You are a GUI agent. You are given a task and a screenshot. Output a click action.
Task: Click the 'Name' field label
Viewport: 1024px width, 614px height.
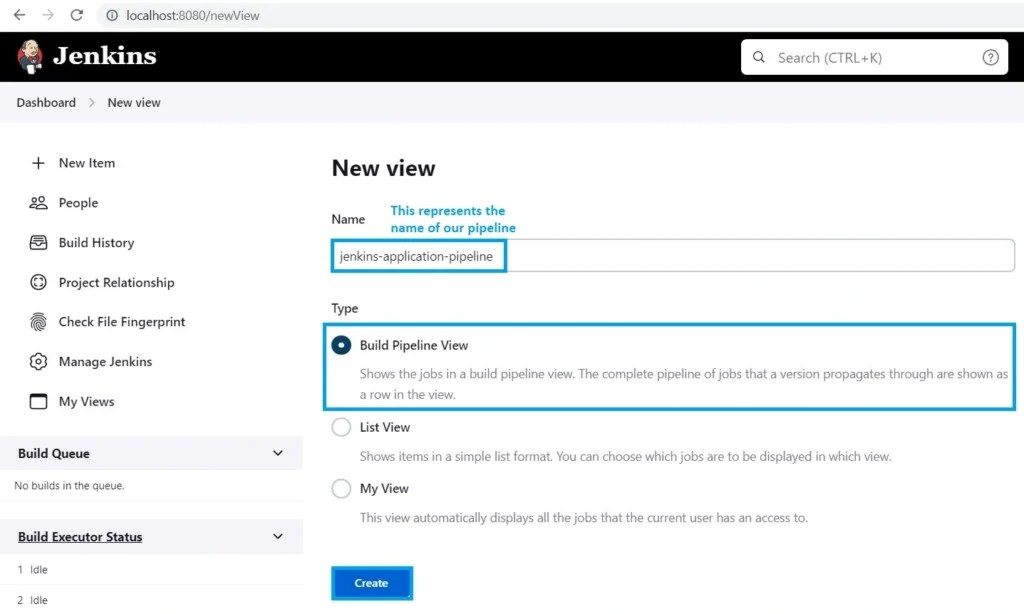(x=348, y=219)
